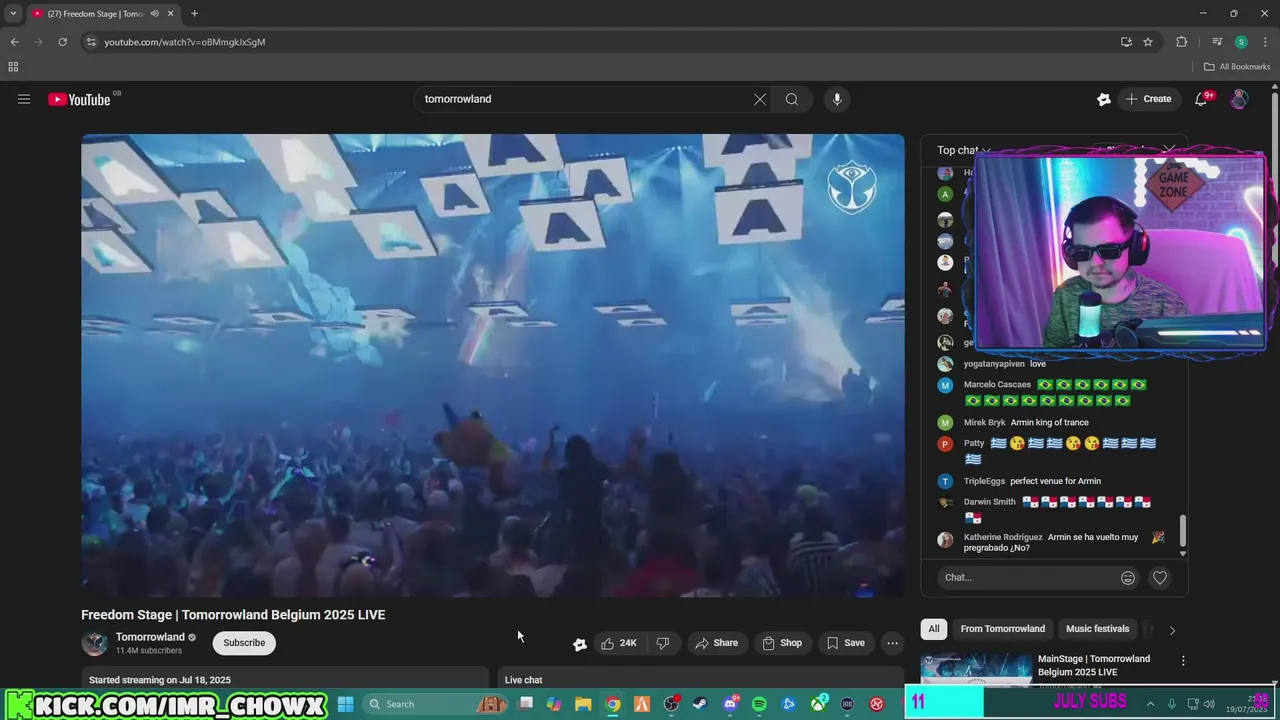The image size is (1280, 720).
Task: Expand the Top chat dropdown
Action: coord(963,150)
